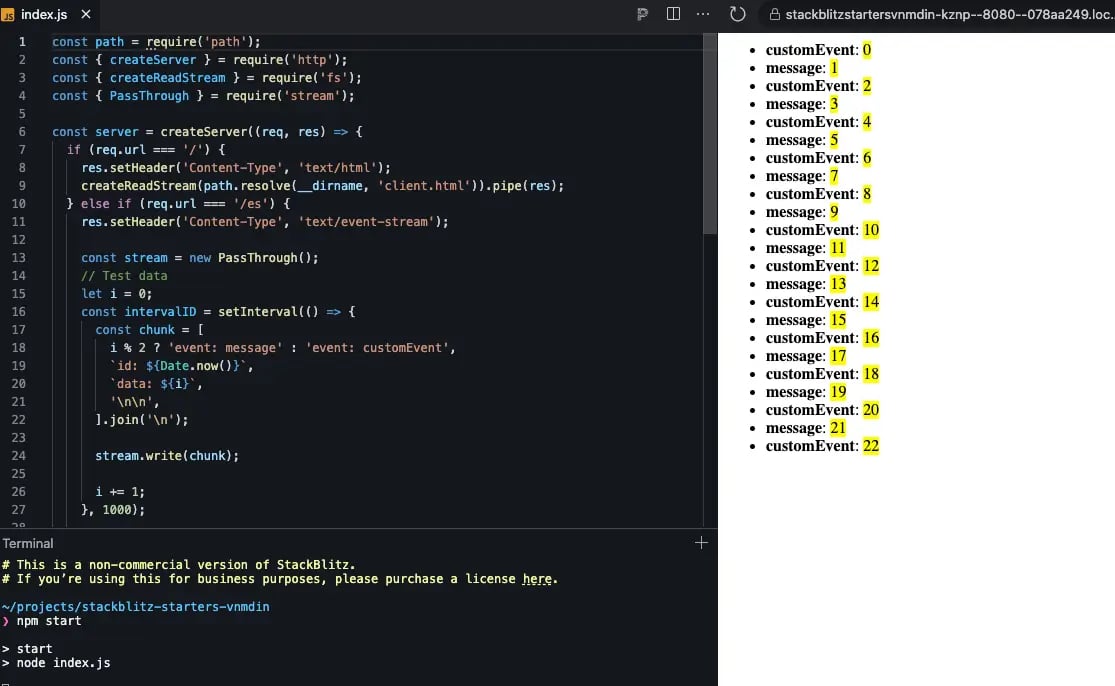
Task: Click line number 6 in the gutter
Action: point(22,132)
